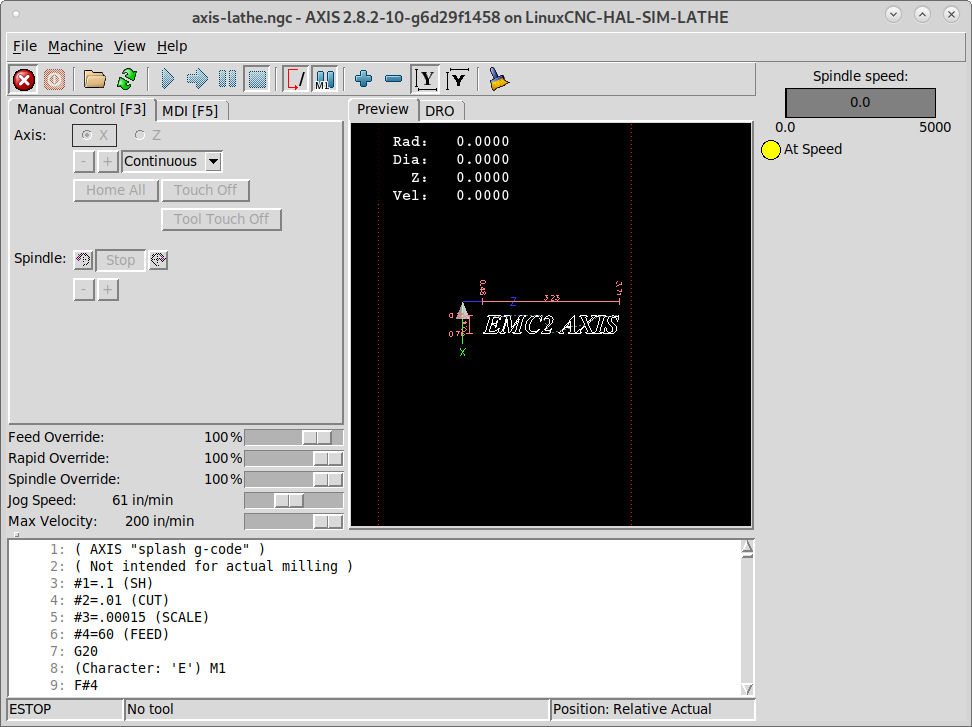This screenshot has height=727, width=972.
Task: Click 'Position: Relative Actual' status entry
Action: [x=653, y=710]
